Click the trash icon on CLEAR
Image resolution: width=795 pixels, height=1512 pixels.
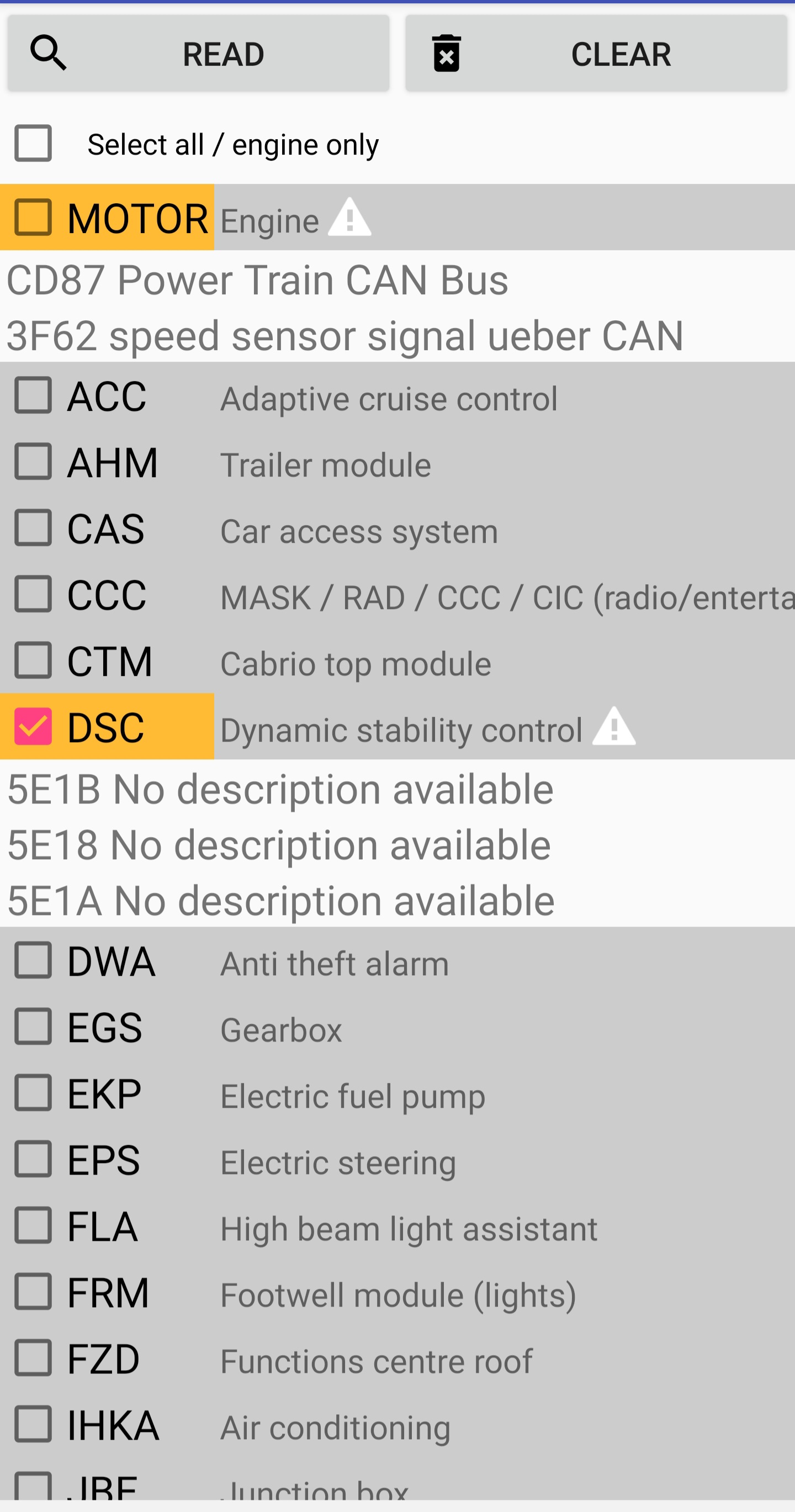pos(446,54)
